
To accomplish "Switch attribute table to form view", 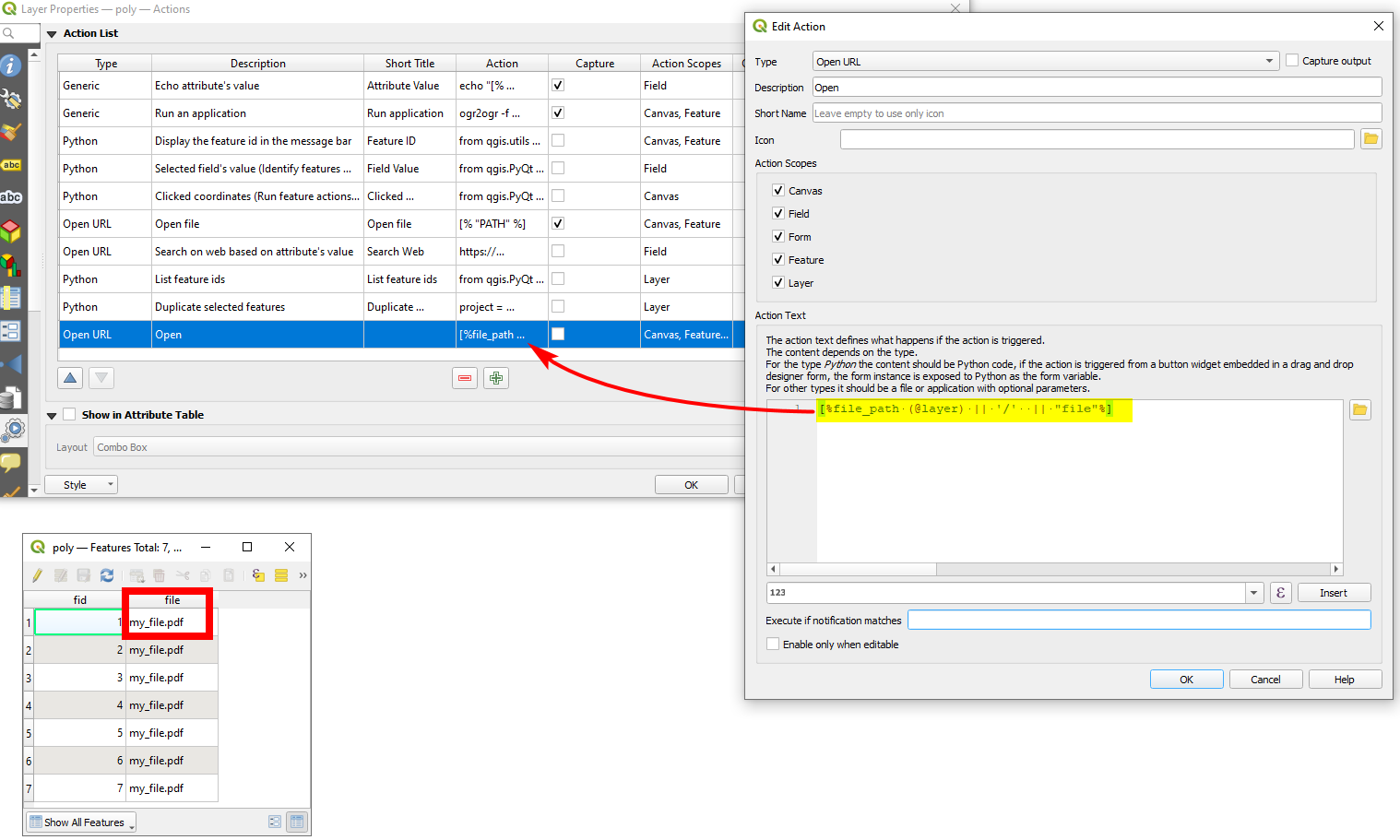I will [x=274, y=822].
